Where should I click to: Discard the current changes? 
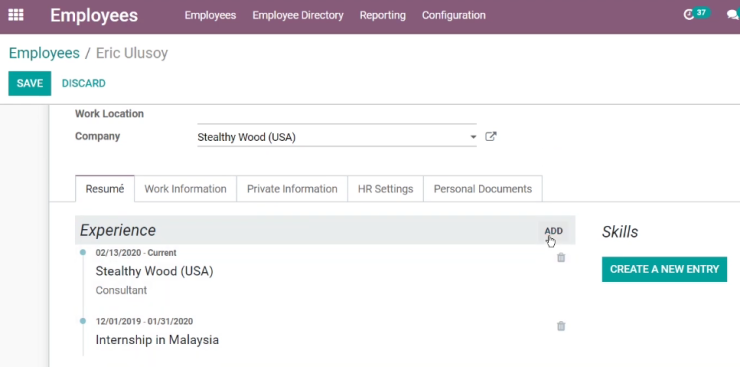coord(84,83)
